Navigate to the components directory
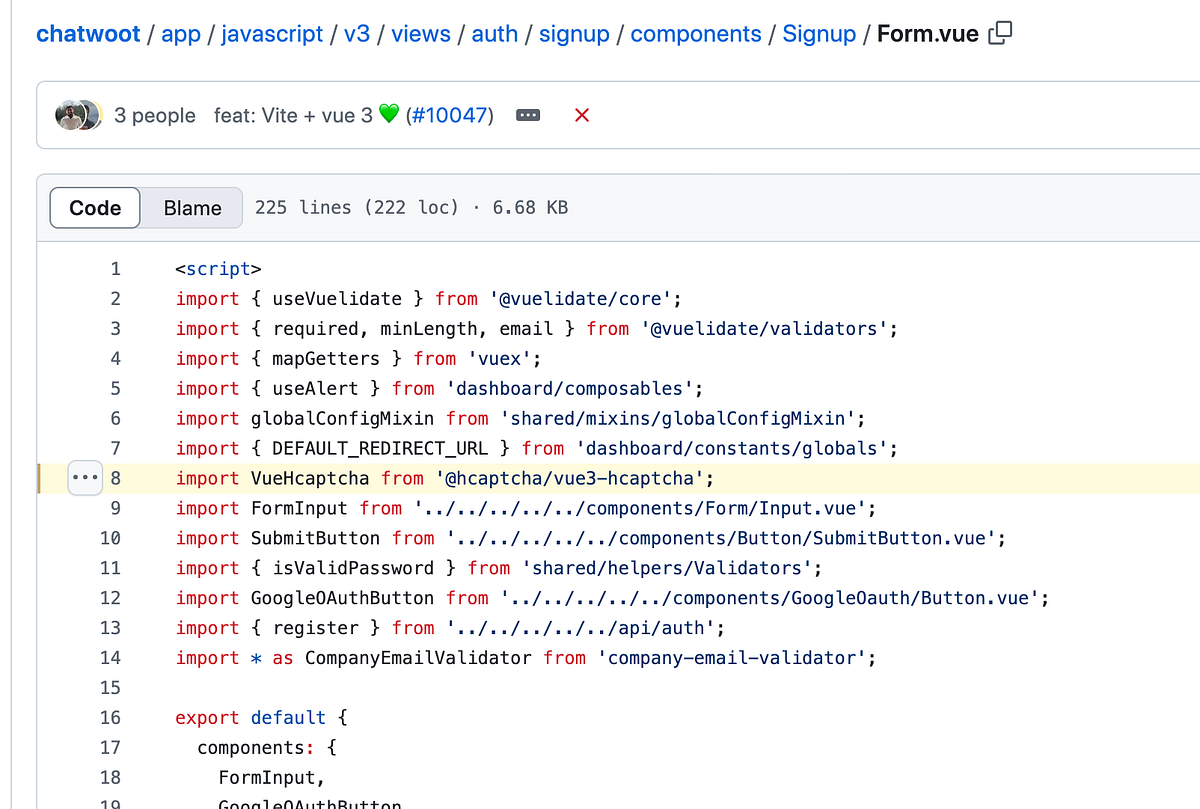This screenshot has width=1200, height=809. coord(696,33)
